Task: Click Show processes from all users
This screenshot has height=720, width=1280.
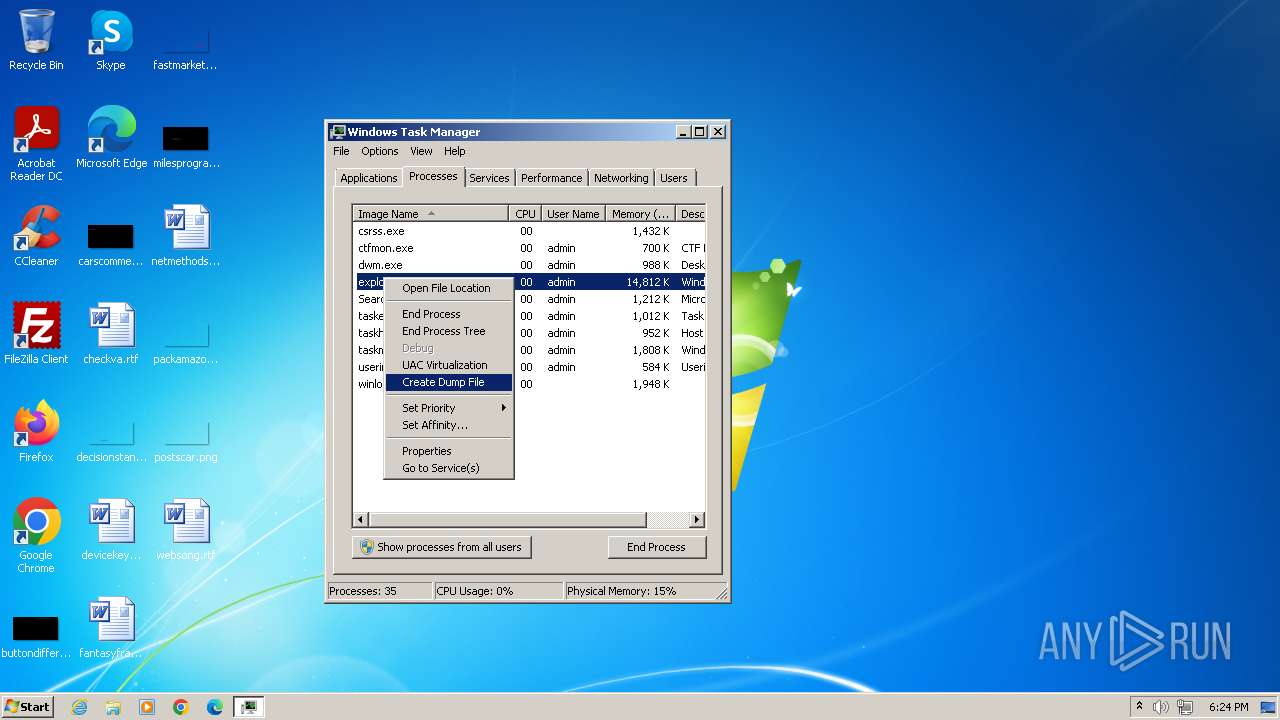Action: pos(441,547)
